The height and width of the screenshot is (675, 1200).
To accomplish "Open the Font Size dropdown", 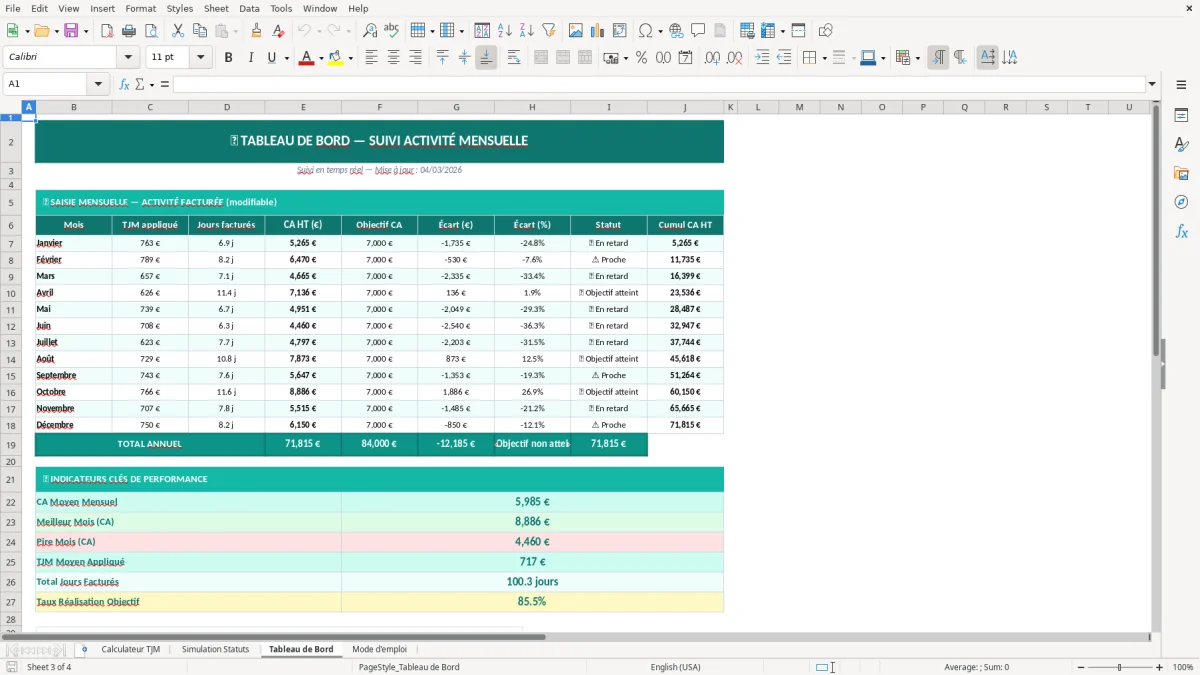I will (x=200, y=58).
